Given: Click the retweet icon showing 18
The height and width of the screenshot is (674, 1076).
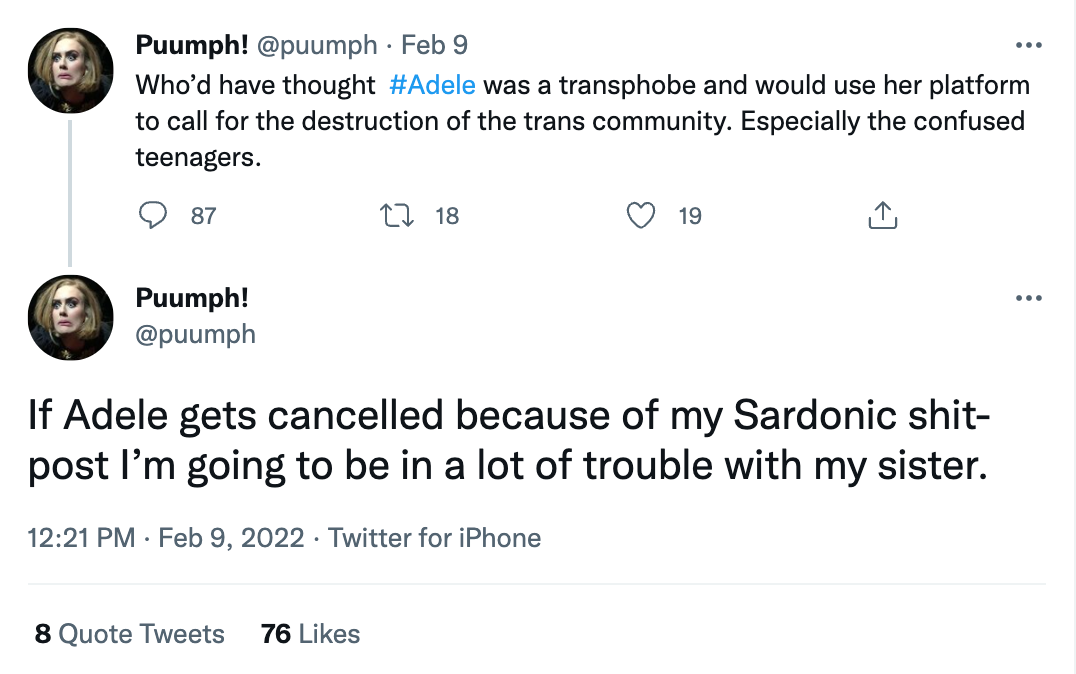Looking at the screenshot, I should [399, 214].
